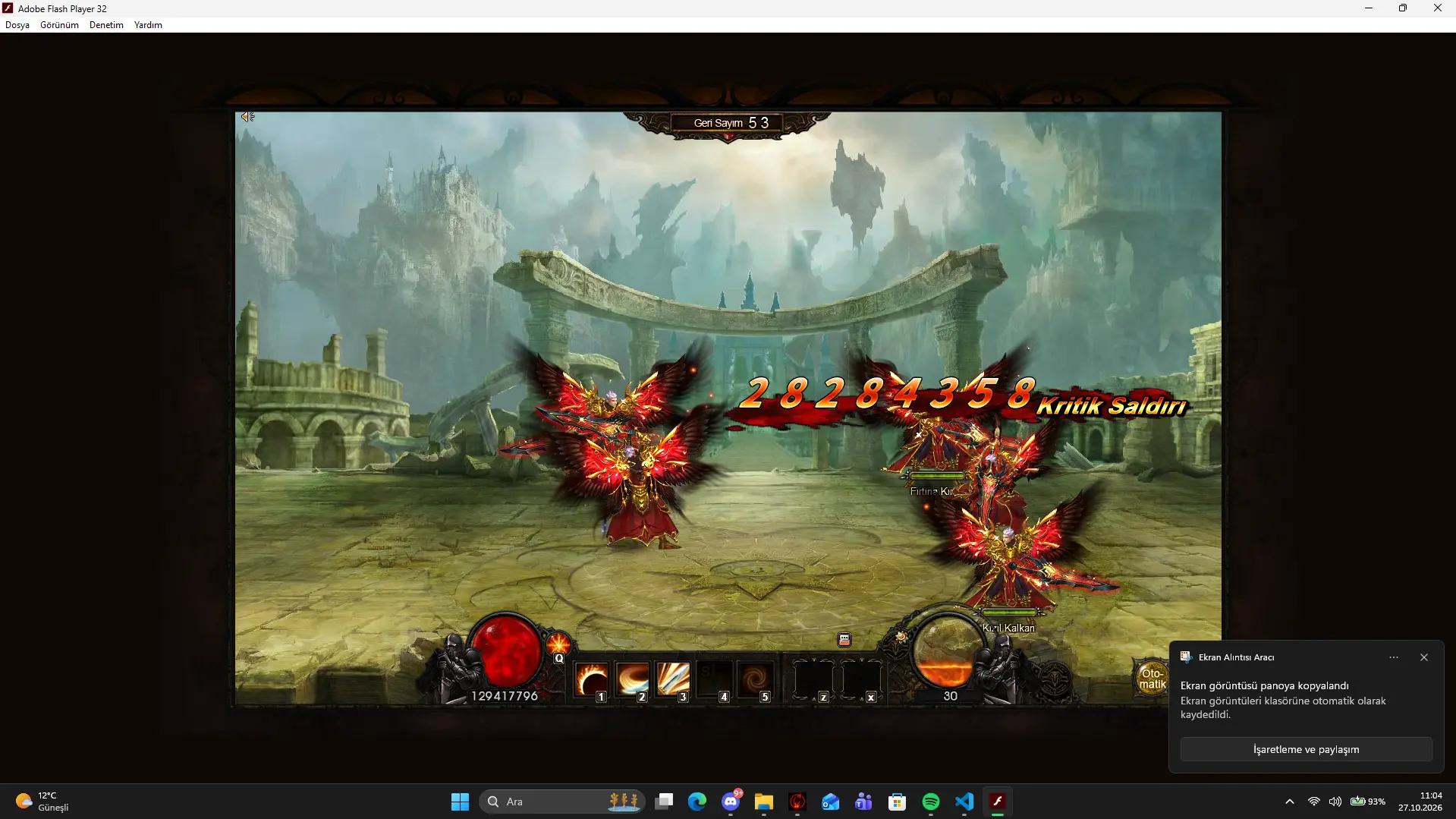Use skill slot 2 whirlwind slash
Viewport: 1456px width, 819px height.
tap(632, 679)
